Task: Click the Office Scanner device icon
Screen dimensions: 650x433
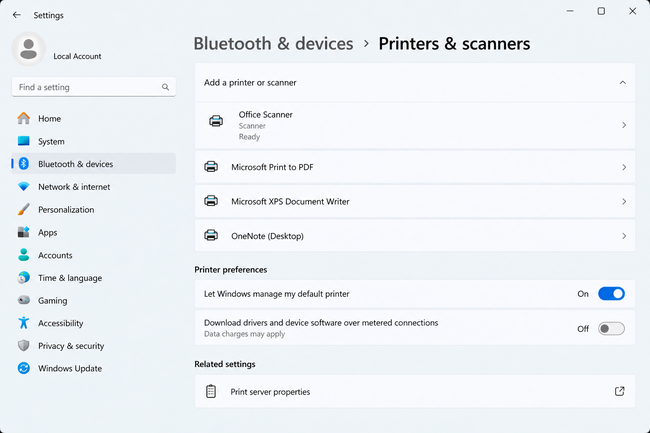Action: click(216, 121)
